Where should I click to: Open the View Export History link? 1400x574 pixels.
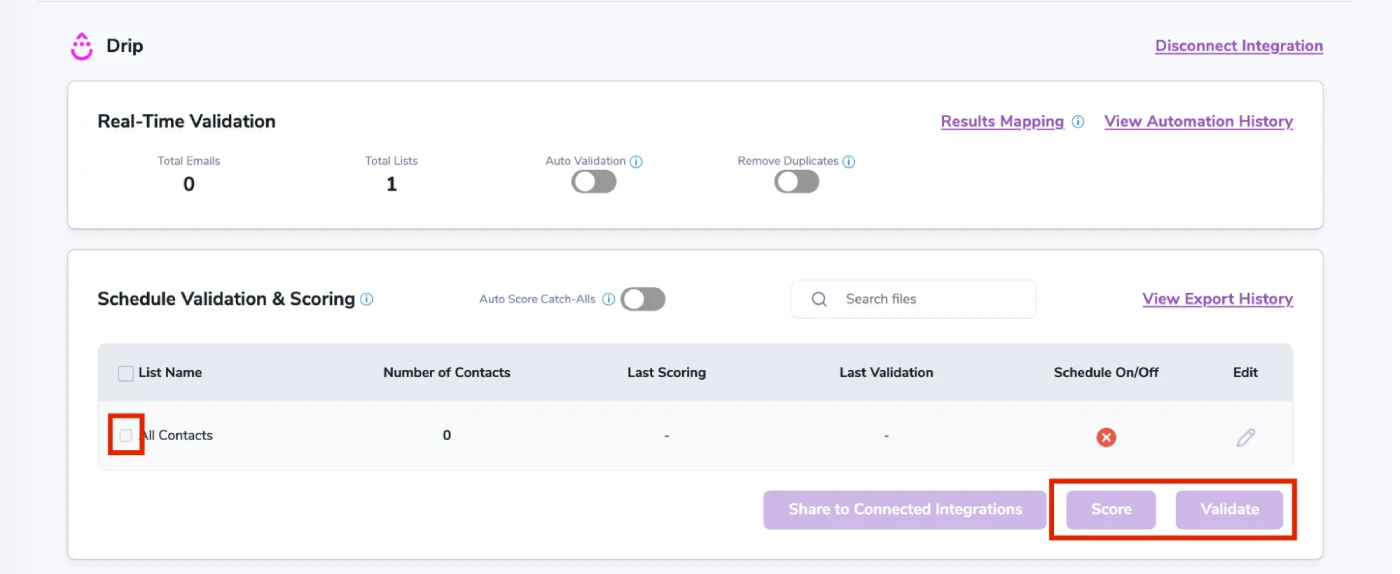click(1217, 299)
